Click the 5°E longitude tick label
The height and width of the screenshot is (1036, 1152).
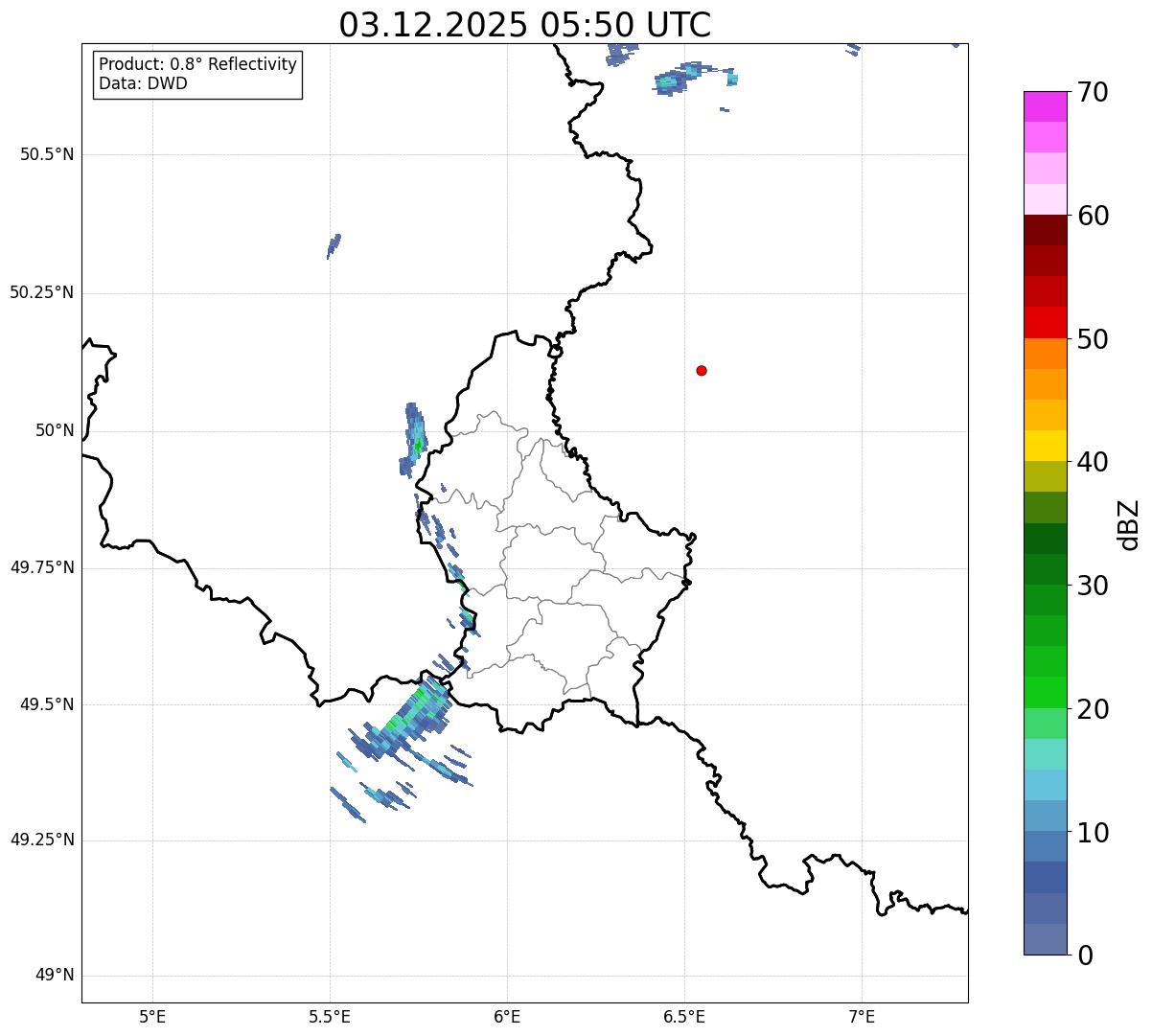152,1016
